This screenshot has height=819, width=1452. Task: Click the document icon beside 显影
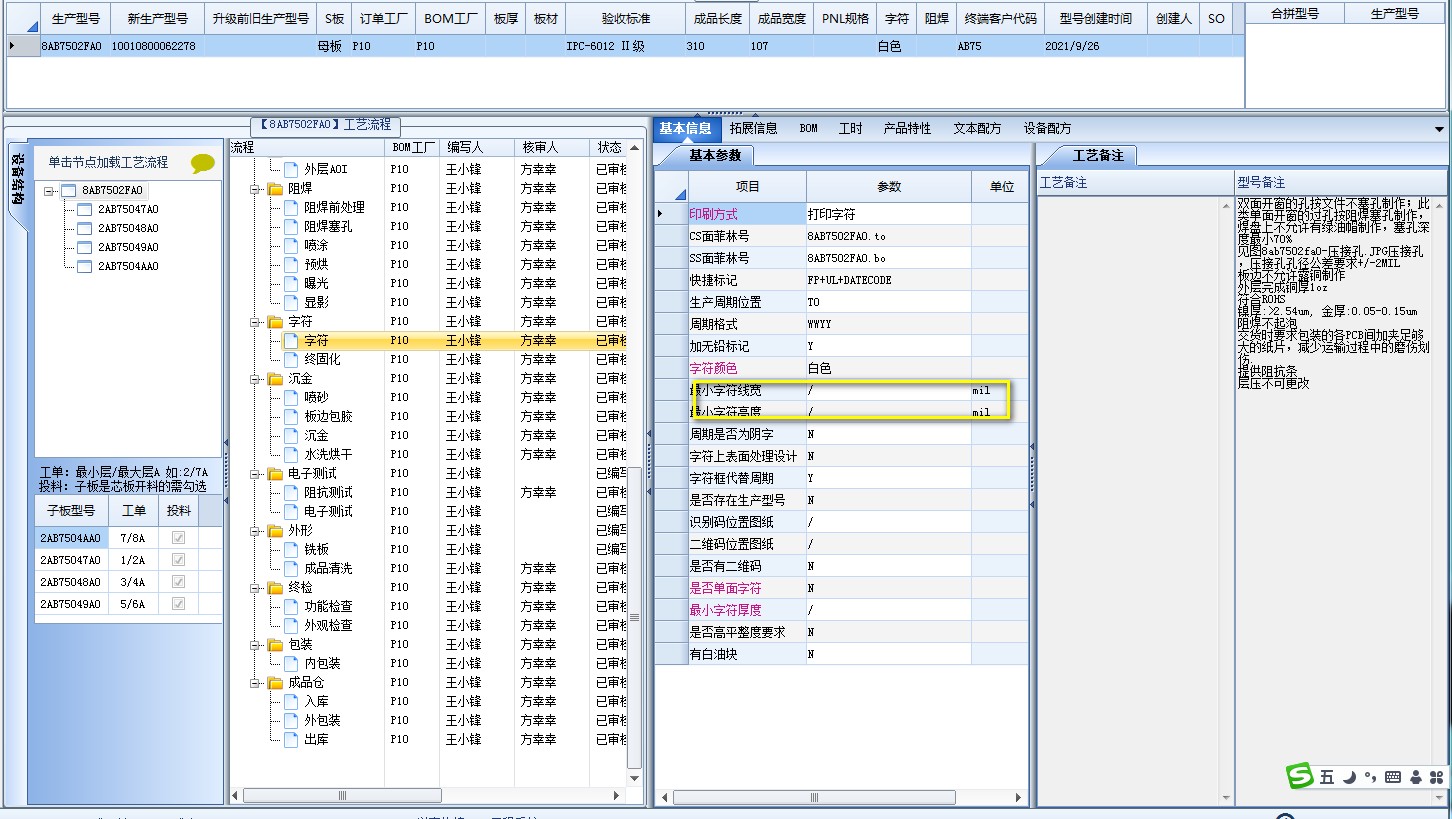pos(291,302)
